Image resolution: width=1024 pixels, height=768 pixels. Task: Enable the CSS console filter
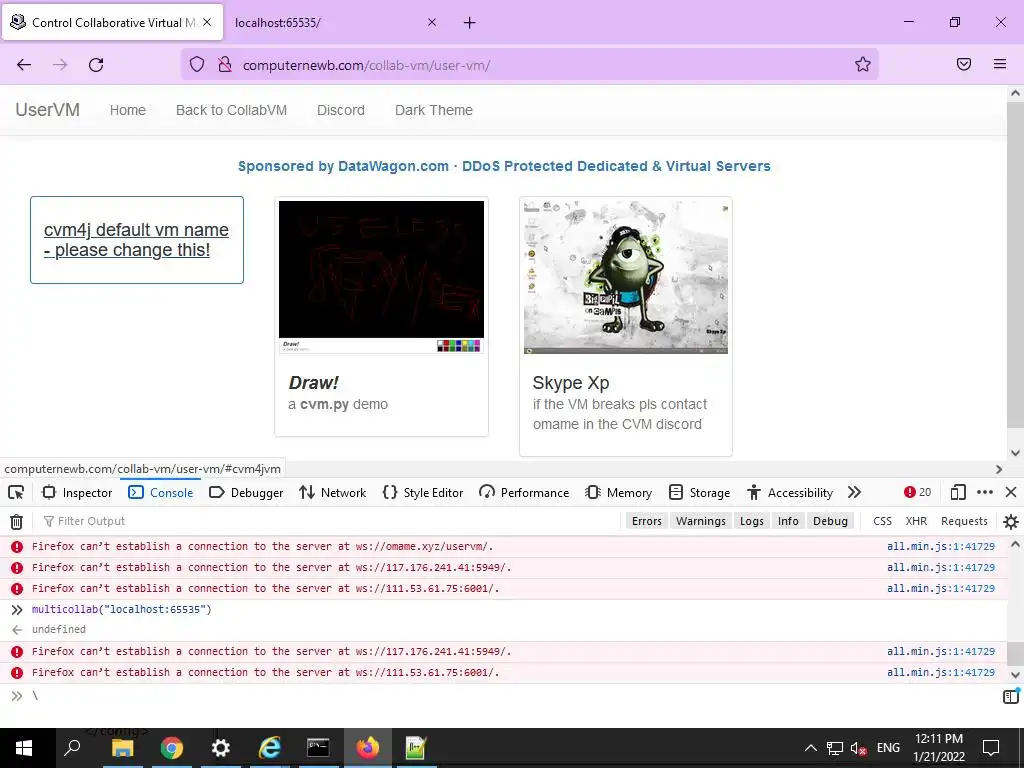coord(882,521)
